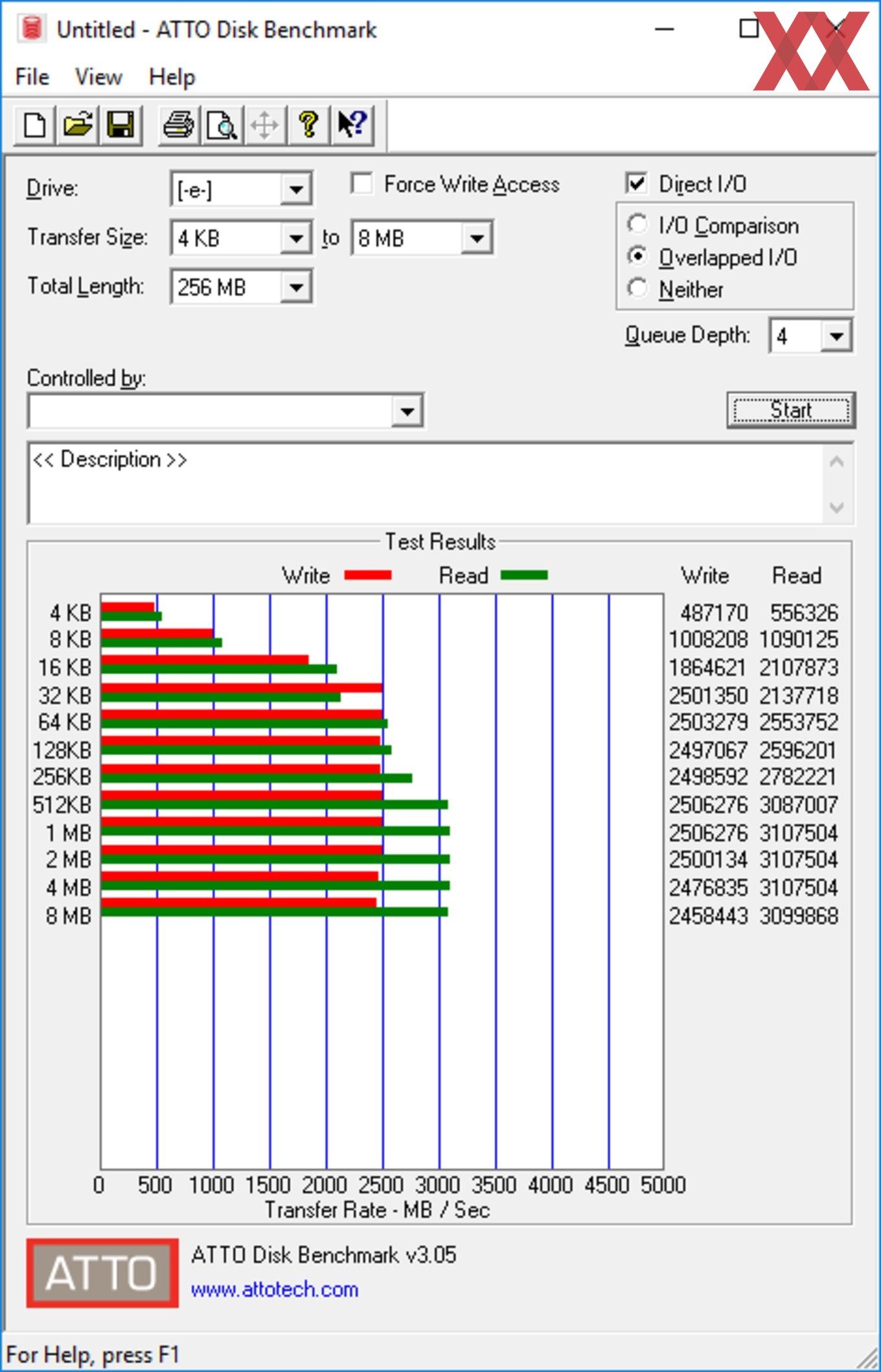Click the status bar text For Help, press F1
Image resolution: width=881 pixels, height=1372 pixels.
[x=92, y=1355]
